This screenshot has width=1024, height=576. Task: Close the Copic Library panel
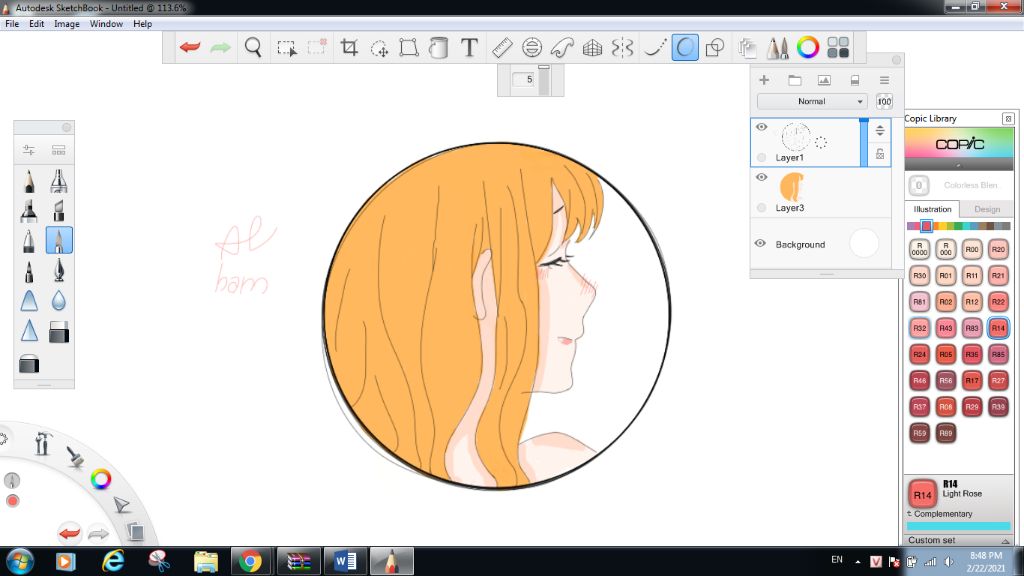point(1008,118)
